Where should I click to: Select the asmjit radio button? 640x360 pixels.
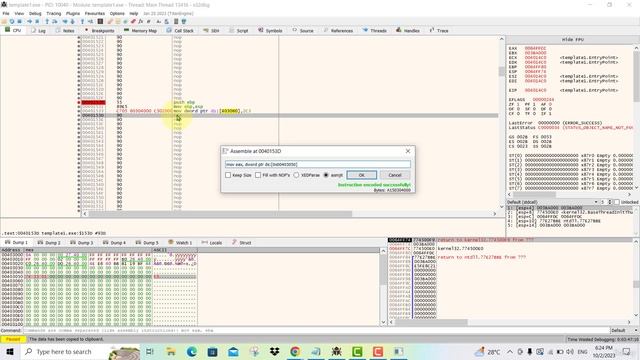(x=326, y=175)
